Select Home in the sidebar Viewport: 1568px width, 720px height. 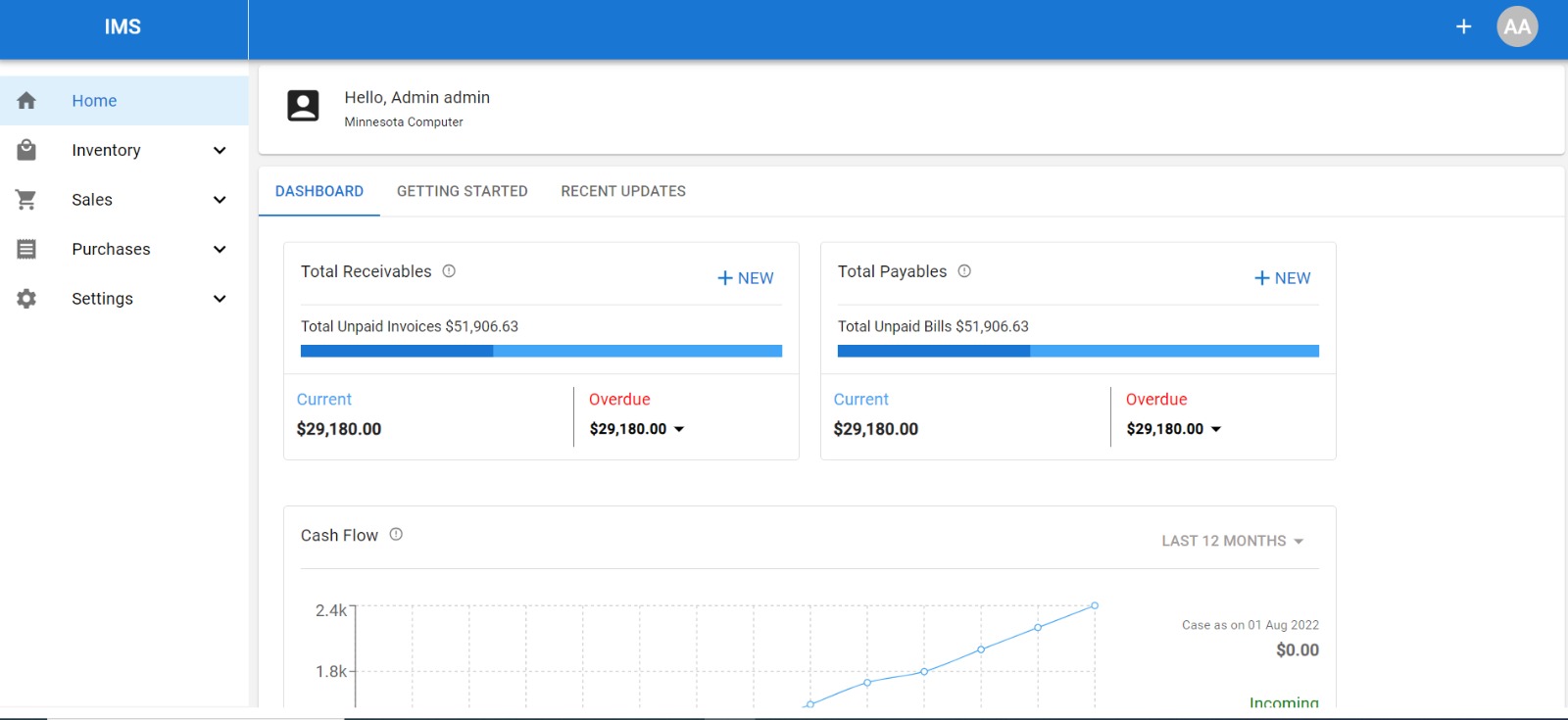[123, 101]
